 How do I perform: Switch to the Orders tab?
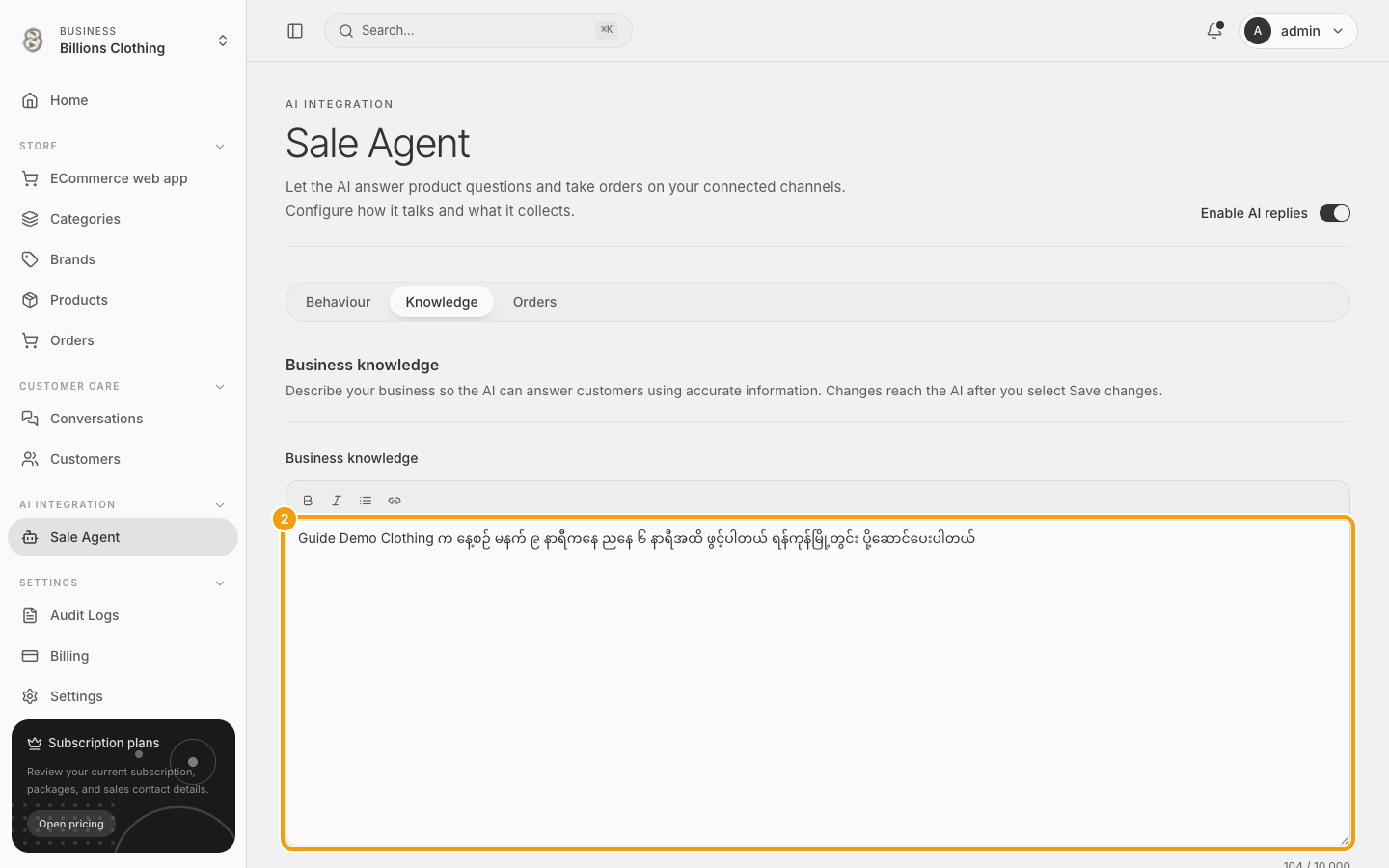pyautogui.click(x=534, y=302)
